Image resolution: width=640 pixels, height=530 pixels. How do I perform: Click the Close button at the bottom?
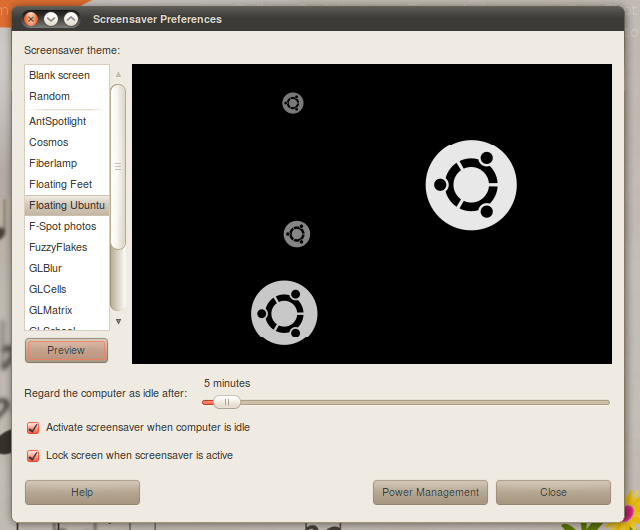click(x=553, y=492)
